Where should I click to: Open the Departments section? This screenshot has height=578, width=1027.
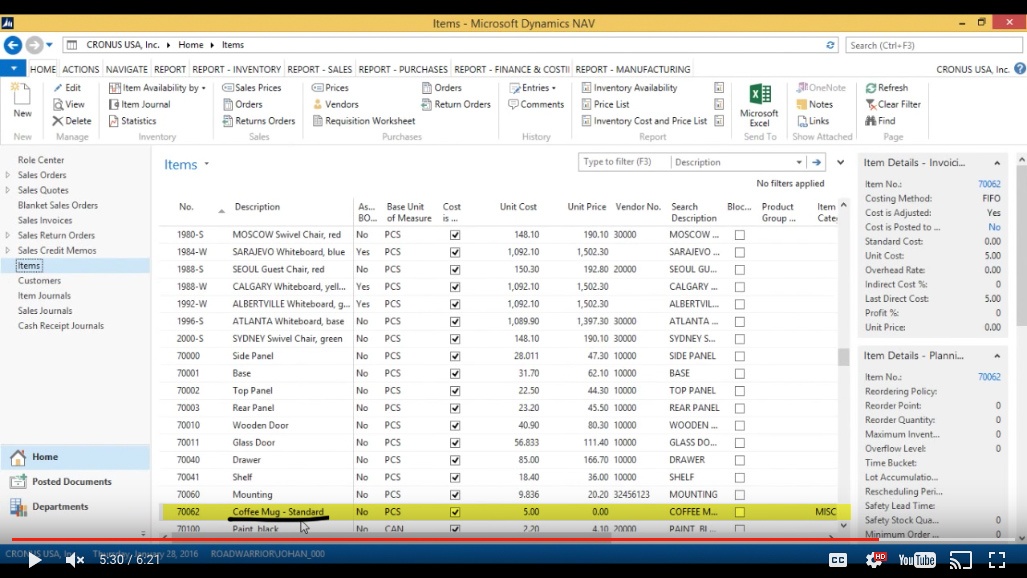pos(60,507)
